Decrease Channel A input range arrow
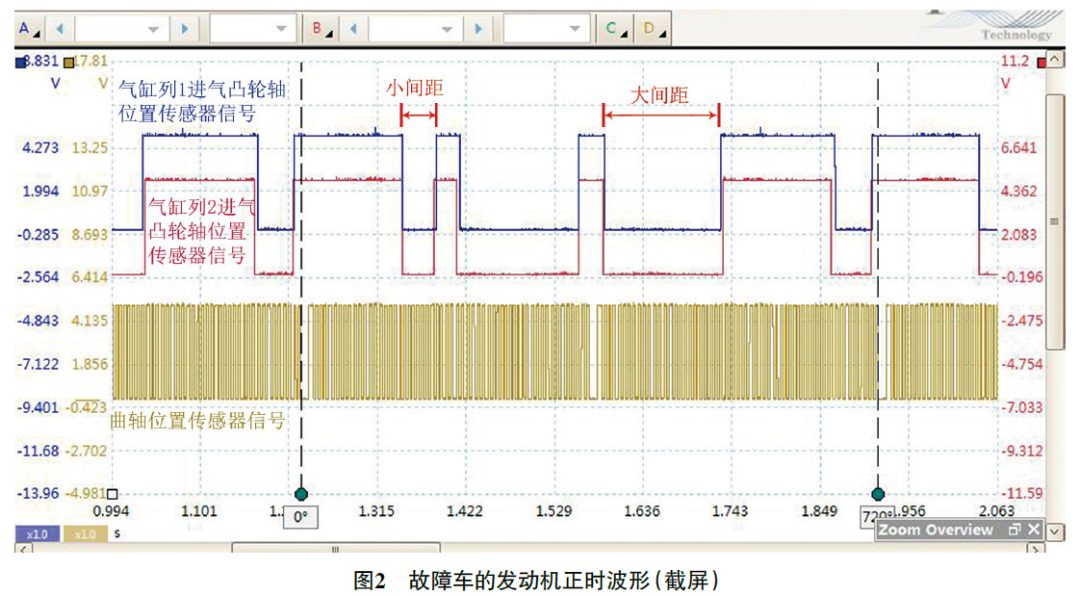Viewport: 1080px width, 596px height. tap(59, 29)
